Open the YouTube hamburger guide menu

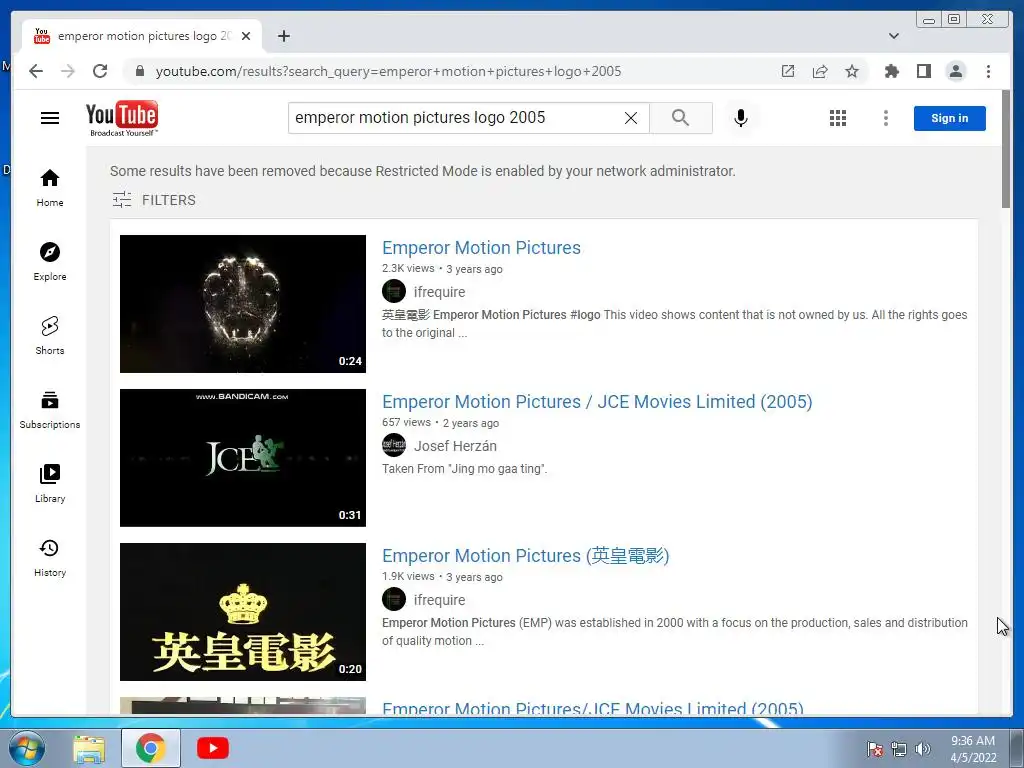click(x=50, y=118)
